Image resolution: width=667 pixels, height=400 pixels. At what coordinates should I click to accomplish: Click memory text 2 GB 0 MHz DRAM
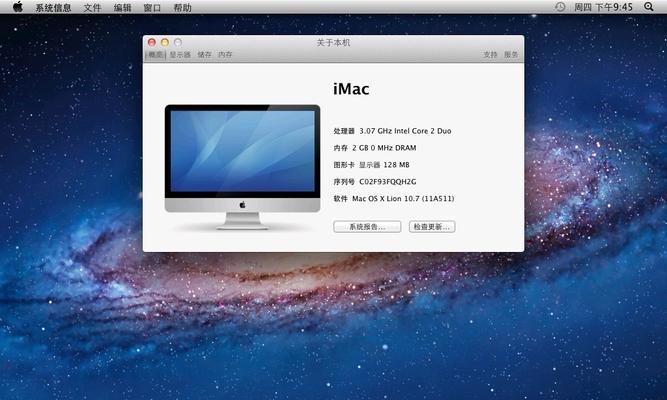384,148
